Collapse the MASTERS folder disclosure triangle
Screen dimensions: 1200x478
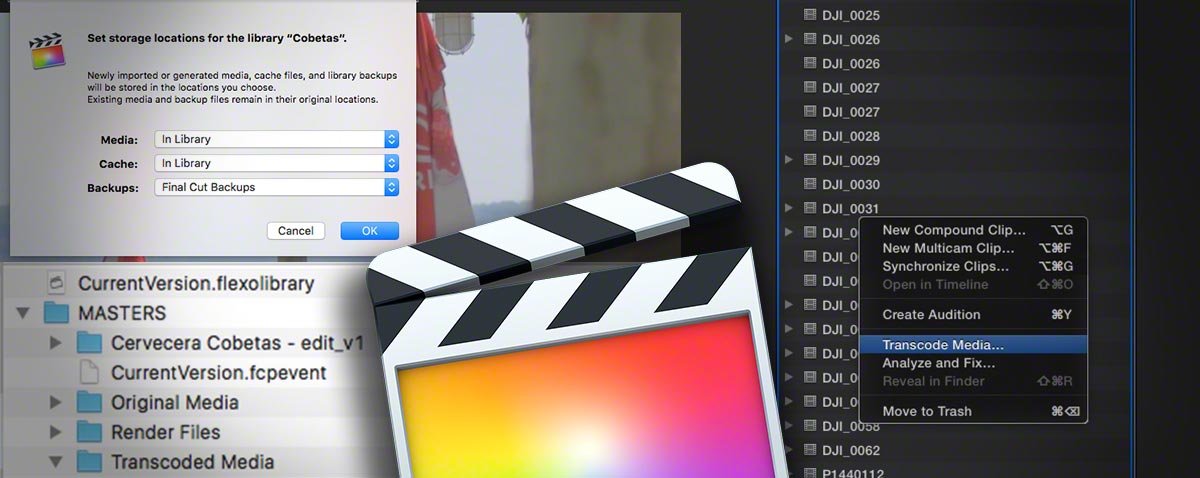[22, 313]
